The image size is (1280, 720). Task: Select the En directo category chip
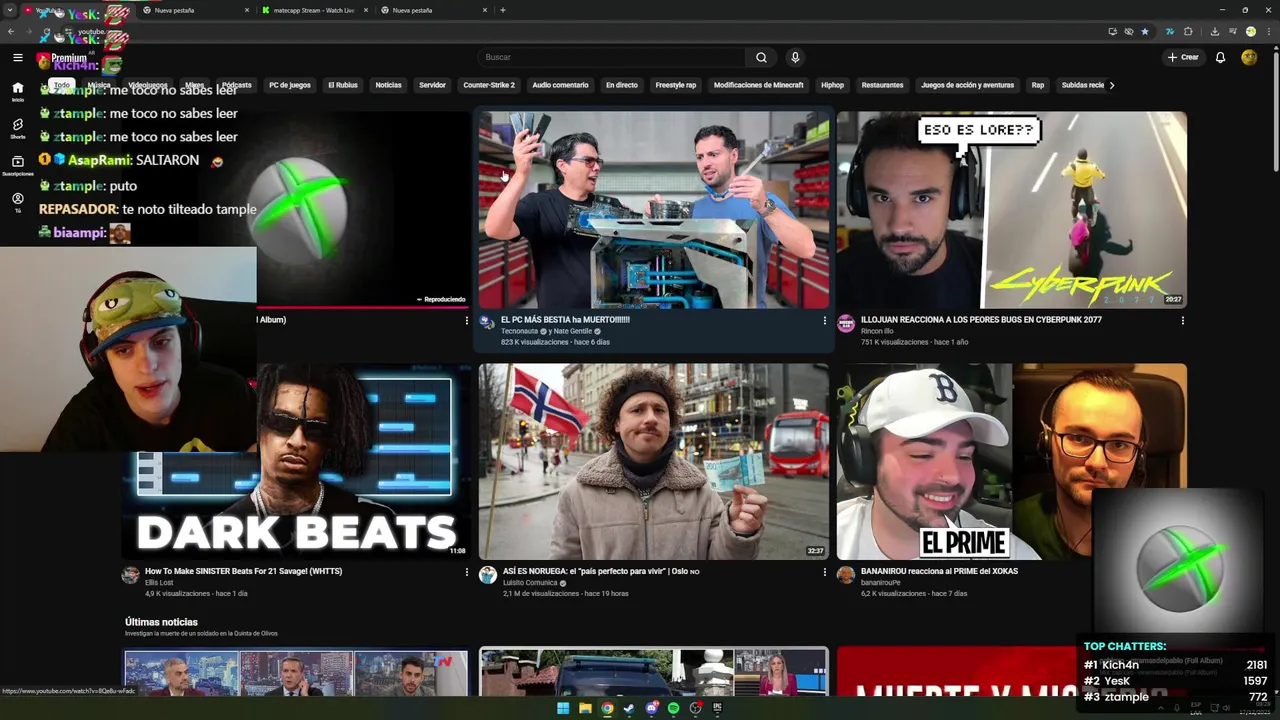(621, 85)
